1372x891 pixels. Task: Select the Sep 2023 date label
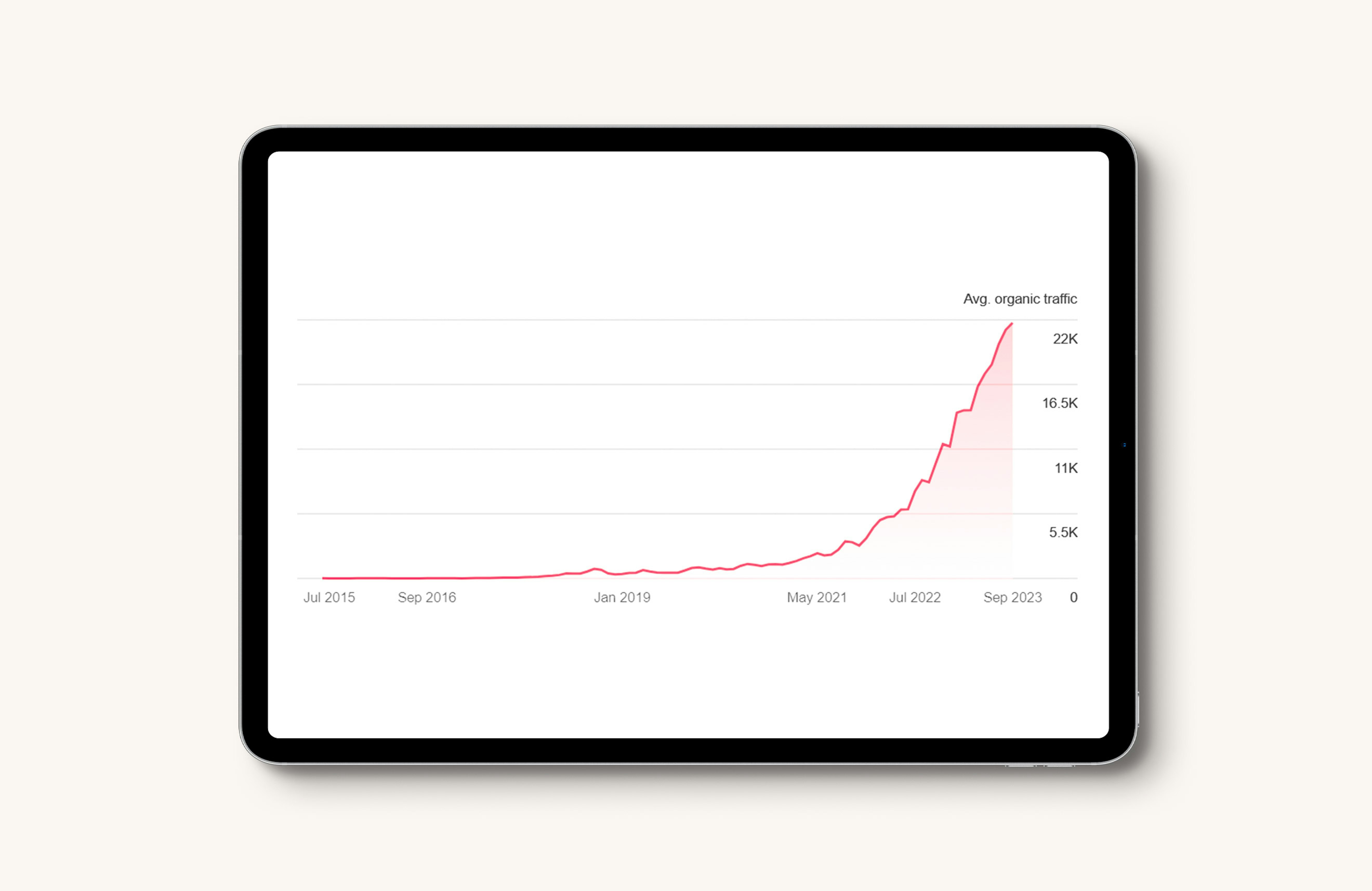click(x=1012, y=598)
